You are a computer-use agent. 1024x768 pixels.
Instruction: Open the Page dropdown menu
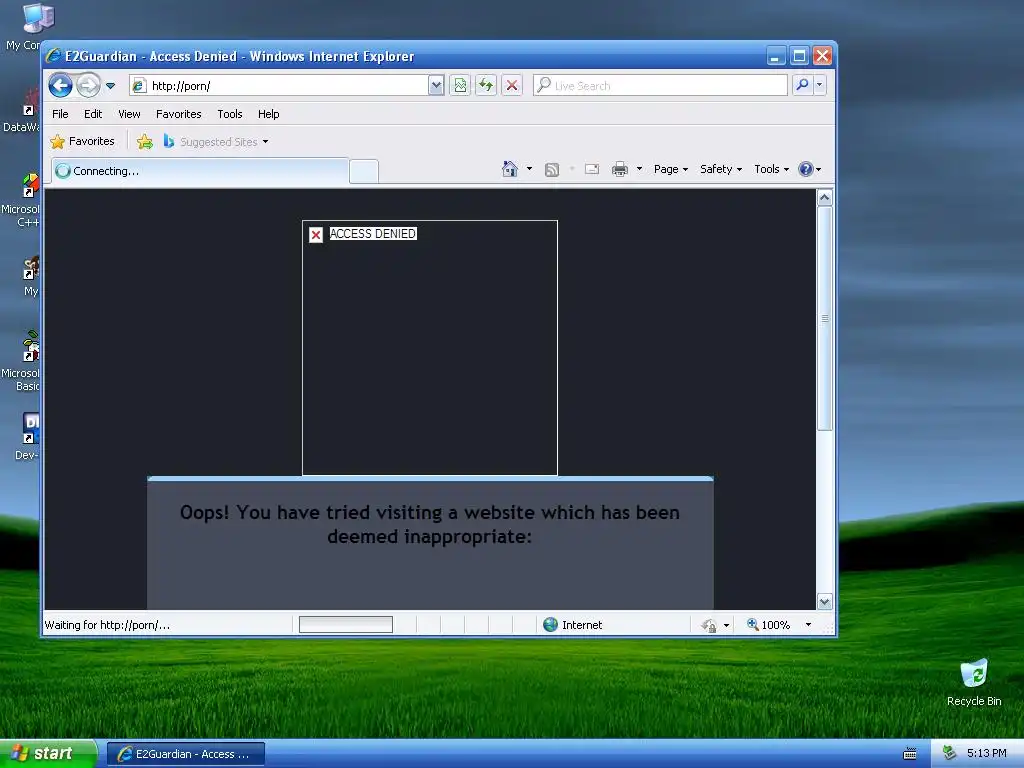pyautogui.click(x=671, y=169)
